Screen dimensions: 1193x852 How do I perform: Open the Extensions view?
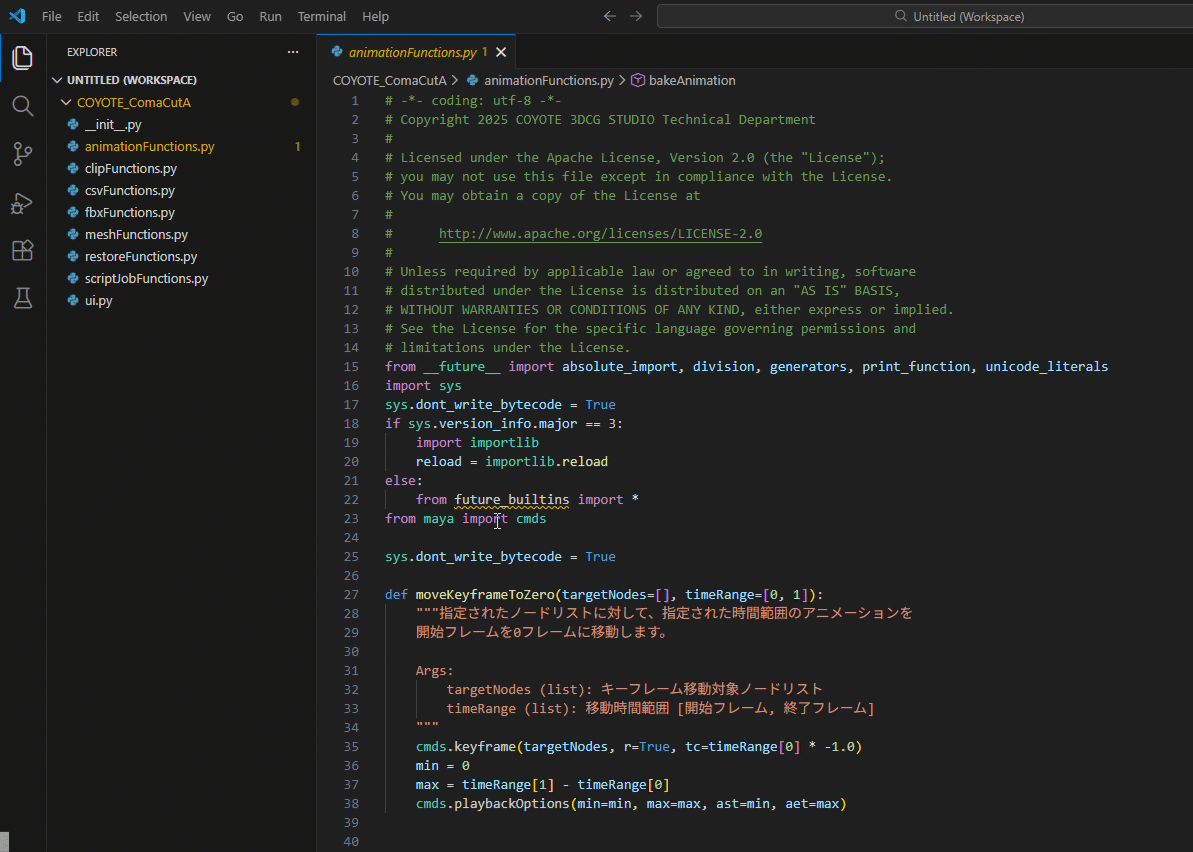pyautogui.click(x=22, y=250)
